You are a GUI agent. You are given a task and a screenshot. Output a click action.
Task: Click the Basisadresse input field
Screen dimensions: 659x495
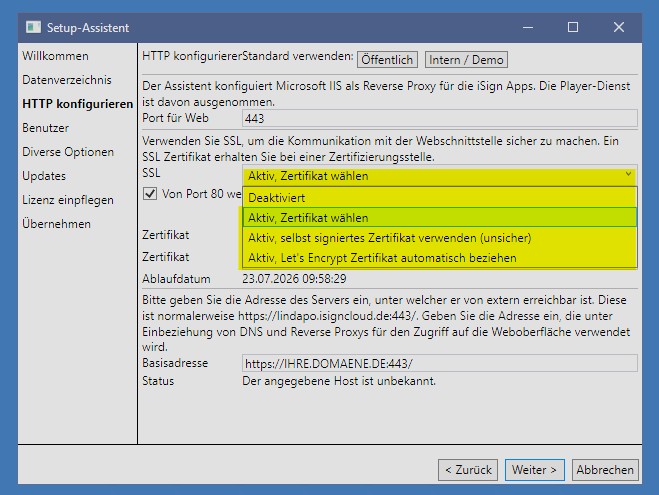pyautogui.click(x=440, y=363)
